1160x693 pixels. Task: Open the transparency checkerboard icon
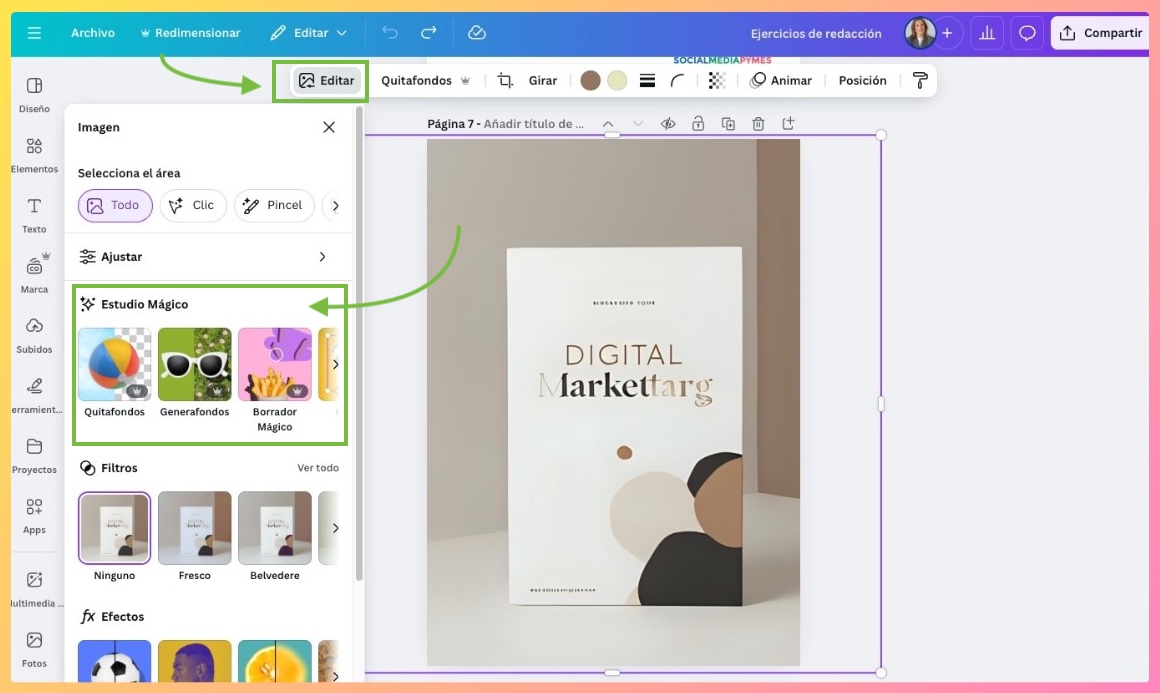coord(717,81)
